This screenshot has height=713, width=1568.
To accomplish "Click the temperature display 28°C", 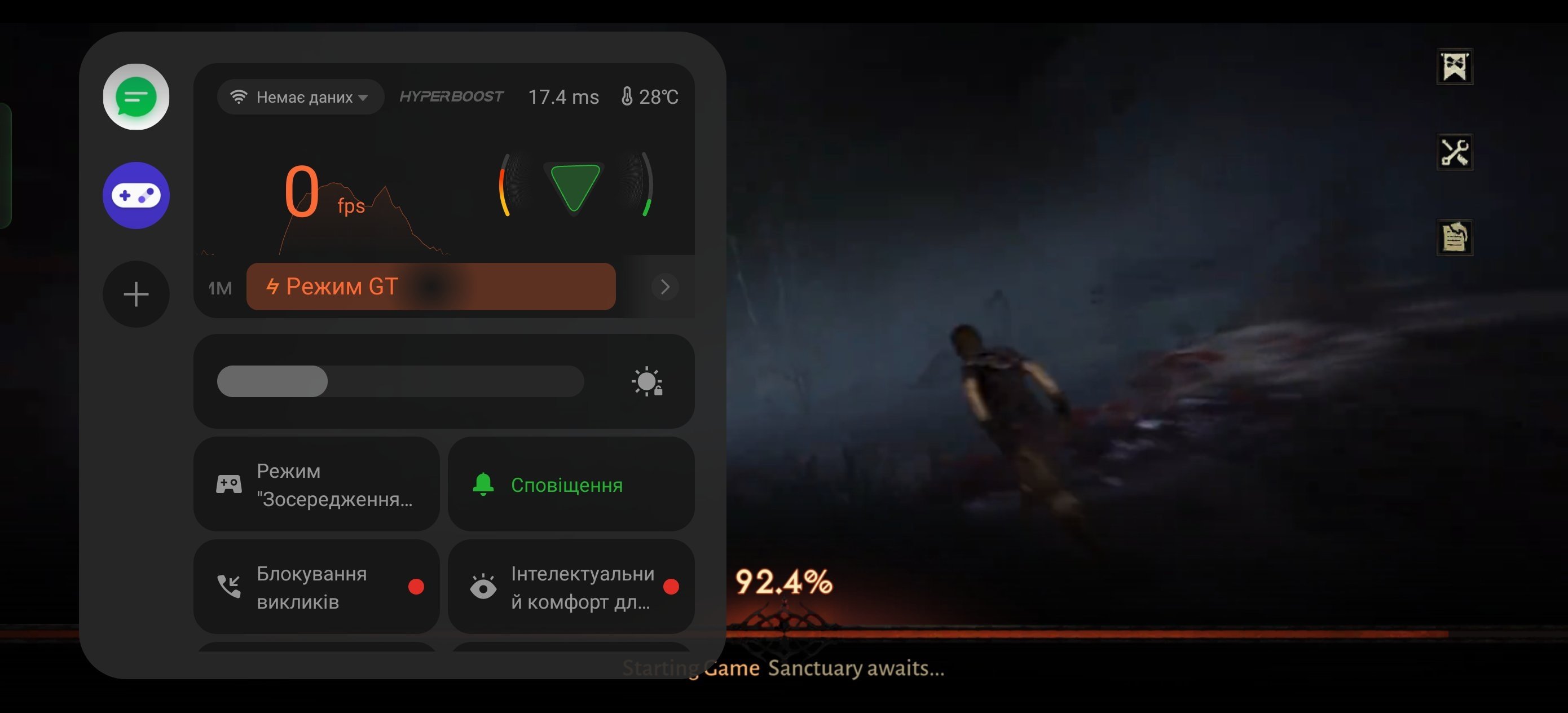I will tap(647, 96).
